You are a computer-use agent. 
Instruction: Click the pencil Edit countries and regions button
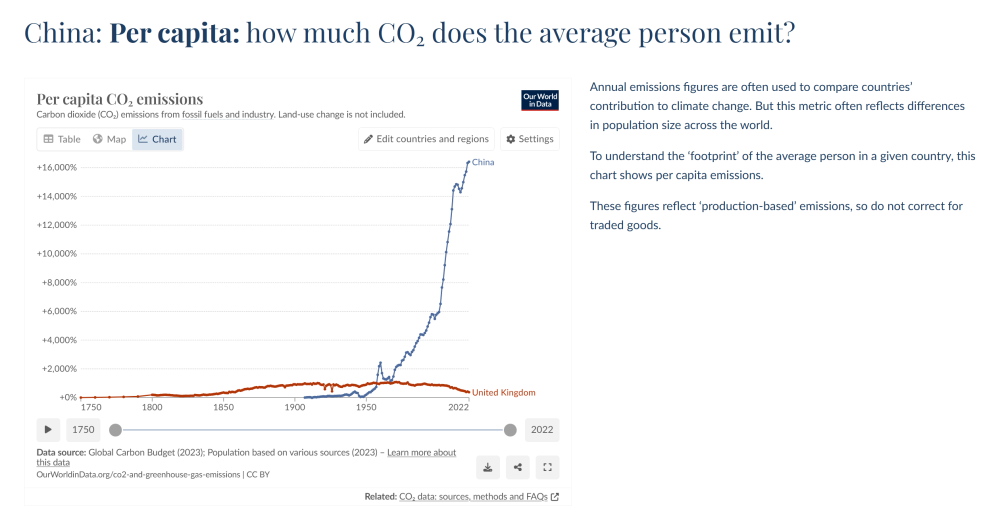(x=427, y=139)
